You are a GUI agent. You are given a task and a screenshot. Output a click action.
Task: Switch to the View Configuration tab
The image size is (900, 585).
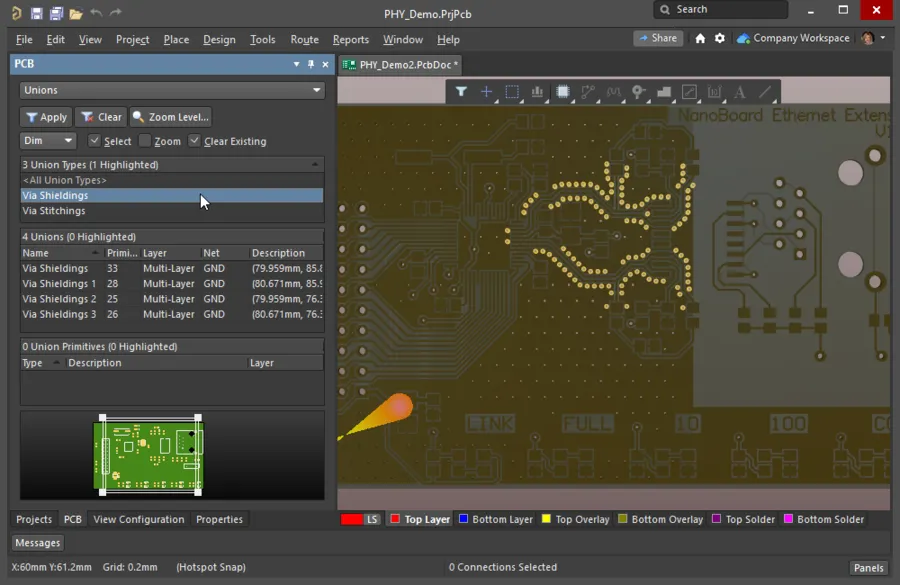click(139, 519)
